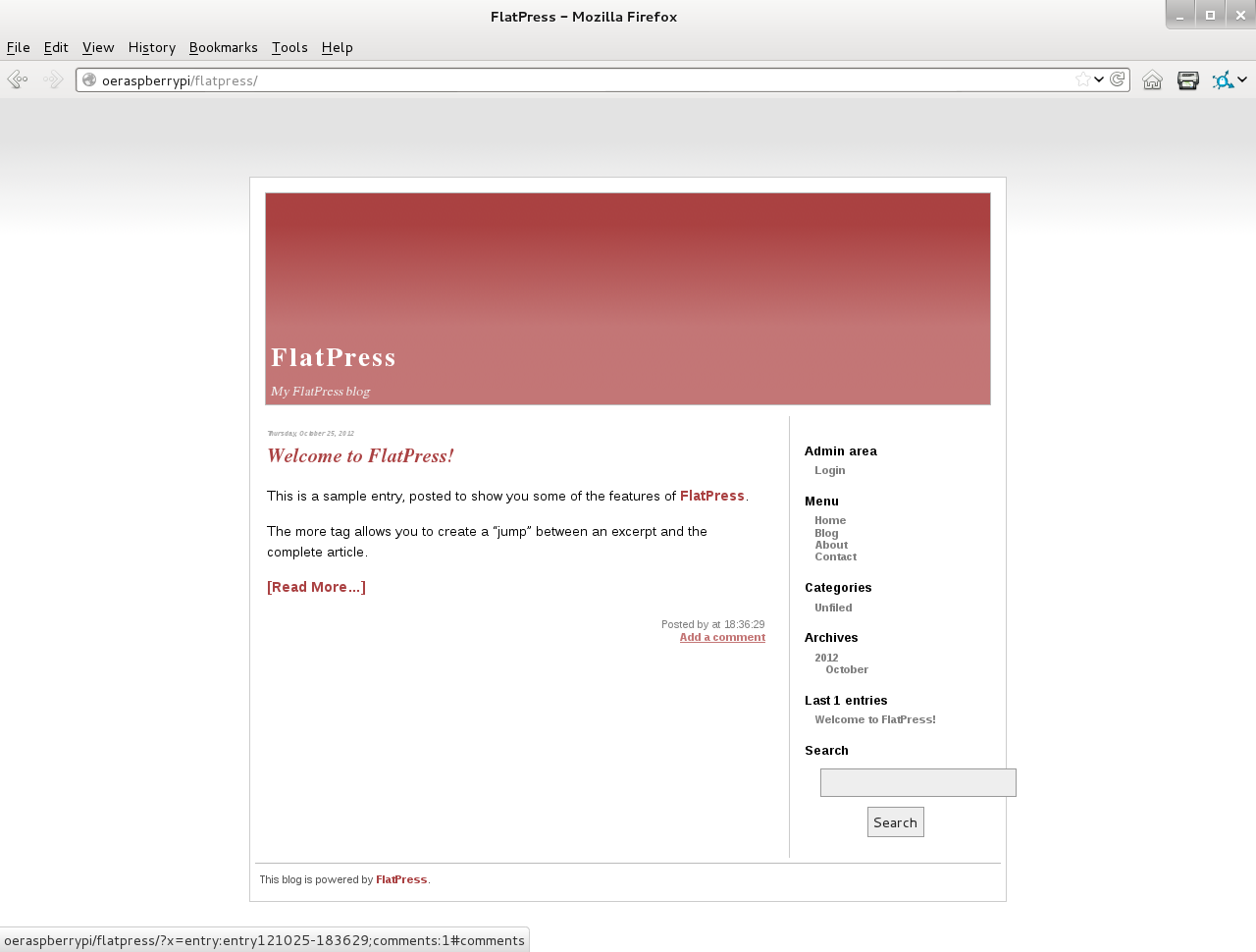This screenshot has width=1256, height=952.
Task: Open the Login link in Admin area
Action: (829, 470)
